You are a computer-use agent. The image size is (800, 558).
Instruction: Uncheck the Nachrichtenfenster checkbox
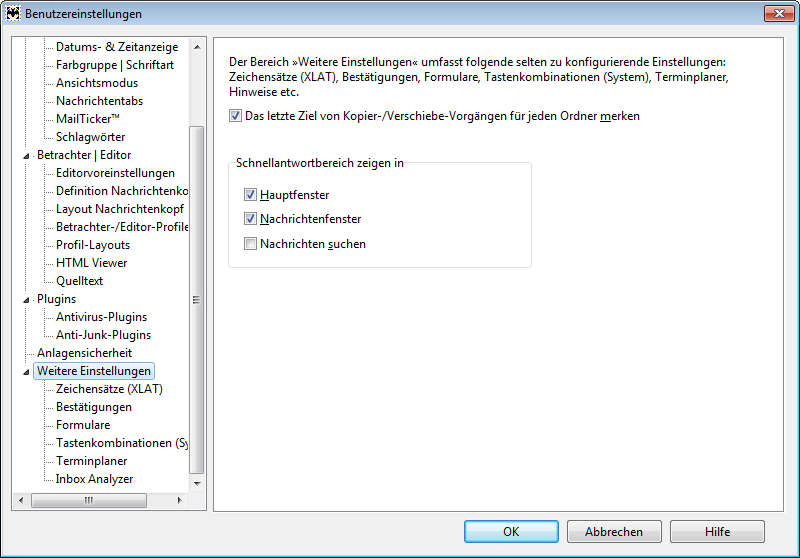[250, 219]
